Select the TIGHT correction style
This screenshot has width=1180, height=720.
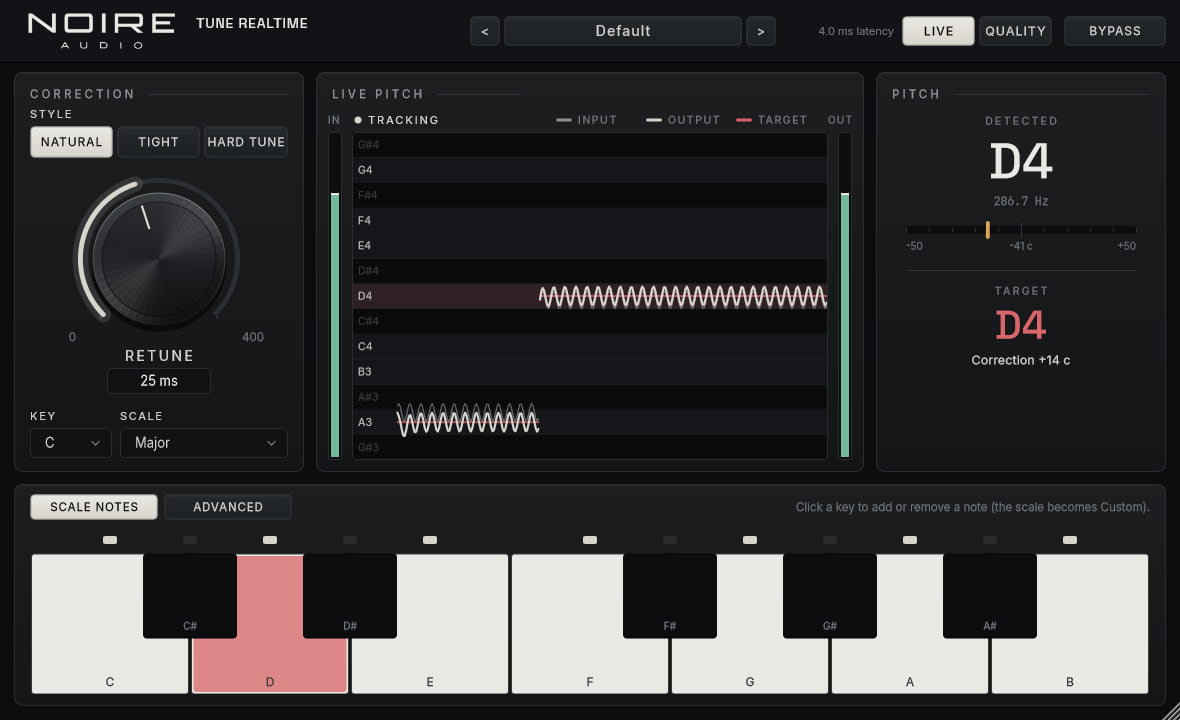pyautogui.click(x=158, y=141)
